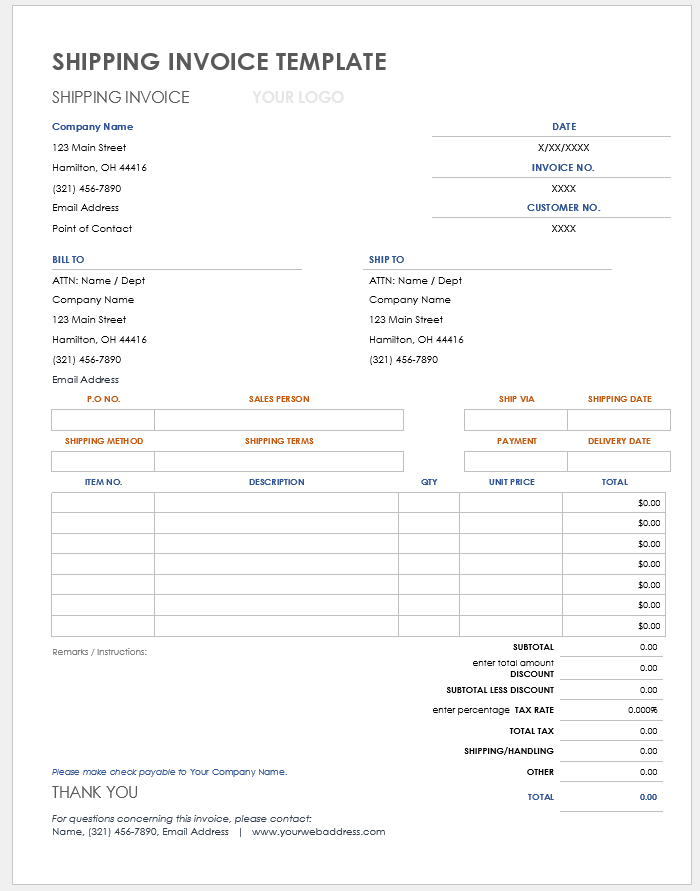
Task: Select the Delivery Date entry box
Action: pos(619,461)
